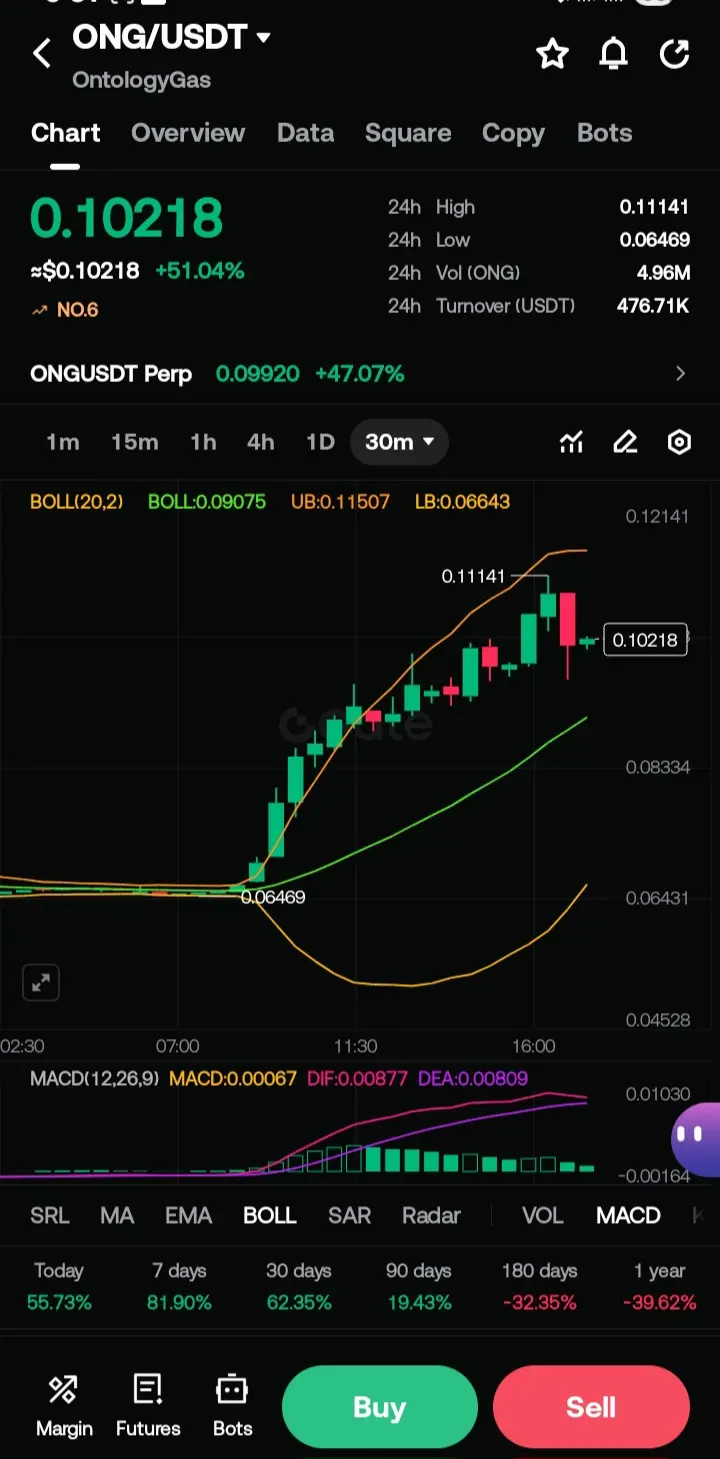Viewport: 720px width, 1459px height.
Task: Tap the MACD(12,26,9) indicator legend
Action: coord(95,1079)
